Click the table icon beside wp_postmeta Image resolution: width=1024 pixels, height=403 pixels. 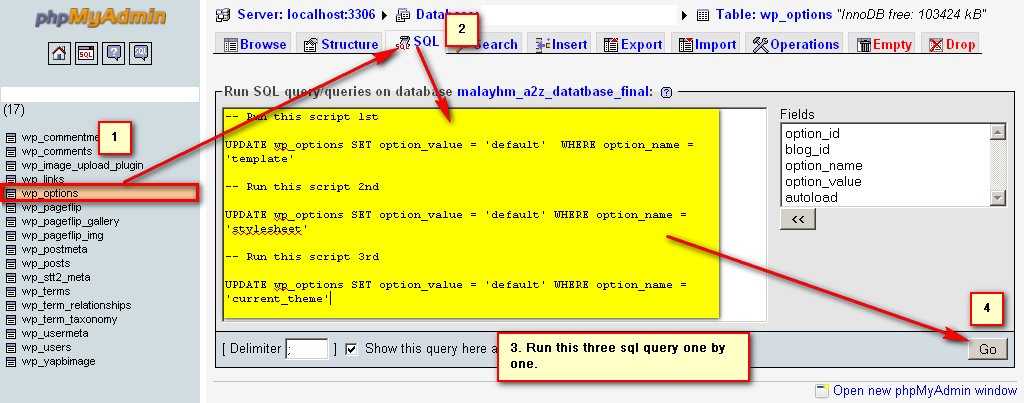point(10,250)
